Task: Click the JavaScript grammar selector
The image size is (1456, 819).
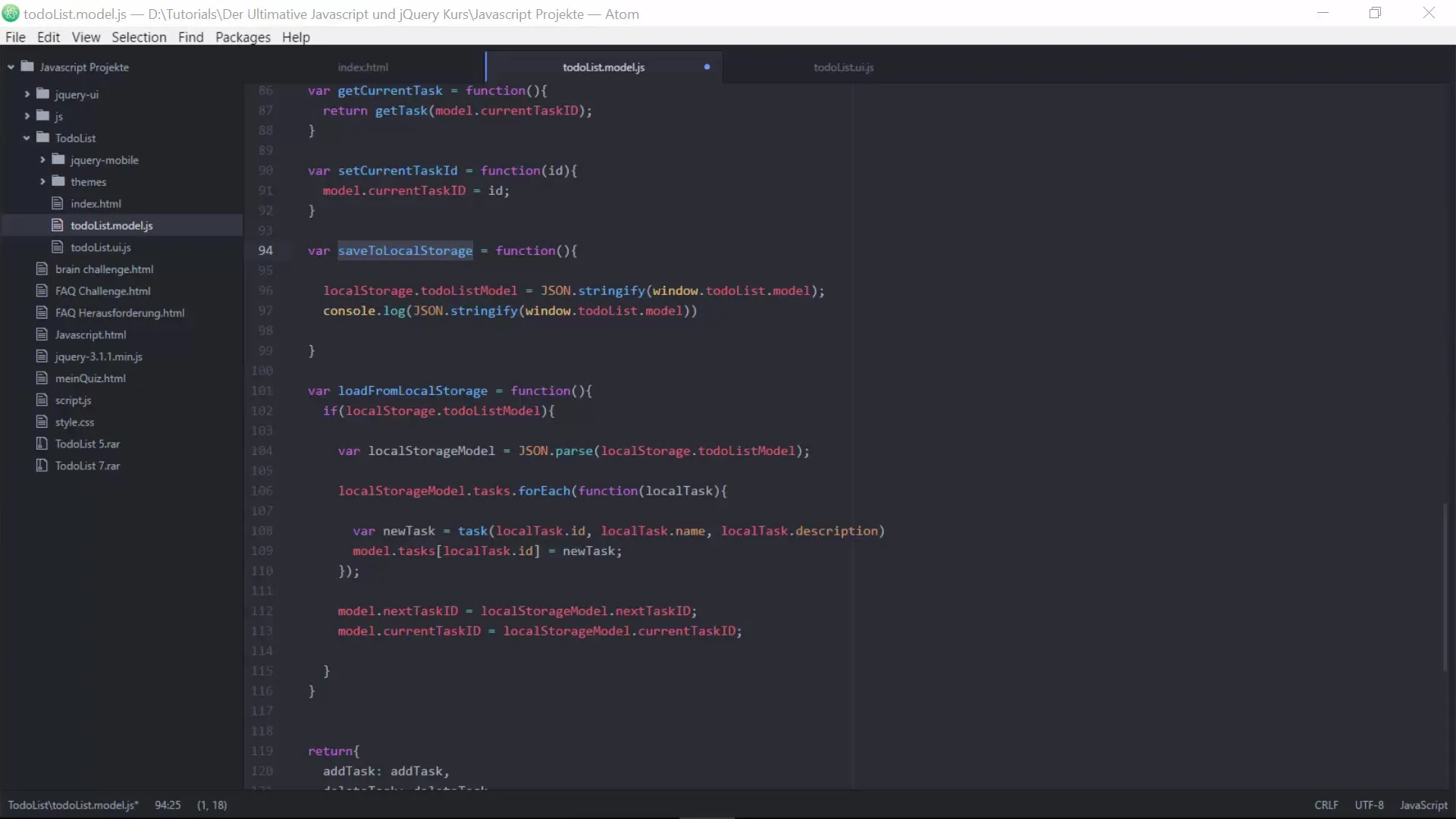Action: (x=1423, y=805)
